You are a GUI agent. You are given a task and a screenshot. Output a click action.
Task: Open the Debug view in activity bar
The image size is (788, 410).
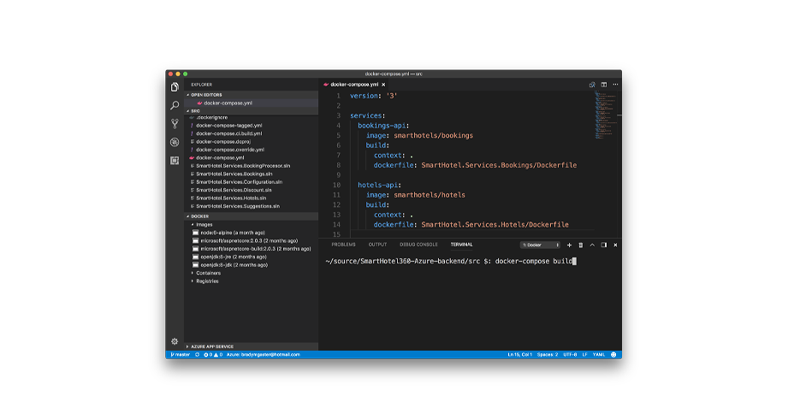tap(174, 142)
